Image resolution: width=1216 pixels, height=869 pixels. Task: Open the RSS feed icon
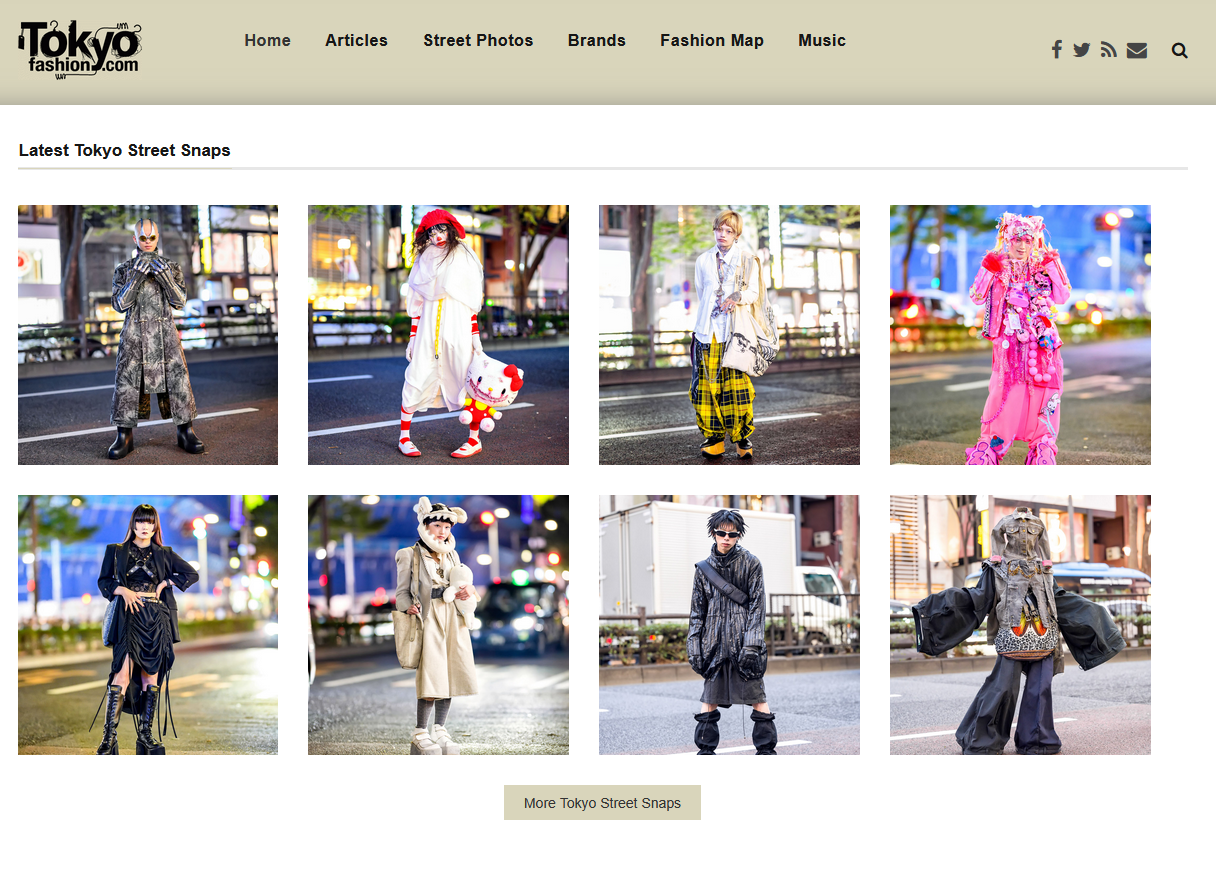(1108, 50)
